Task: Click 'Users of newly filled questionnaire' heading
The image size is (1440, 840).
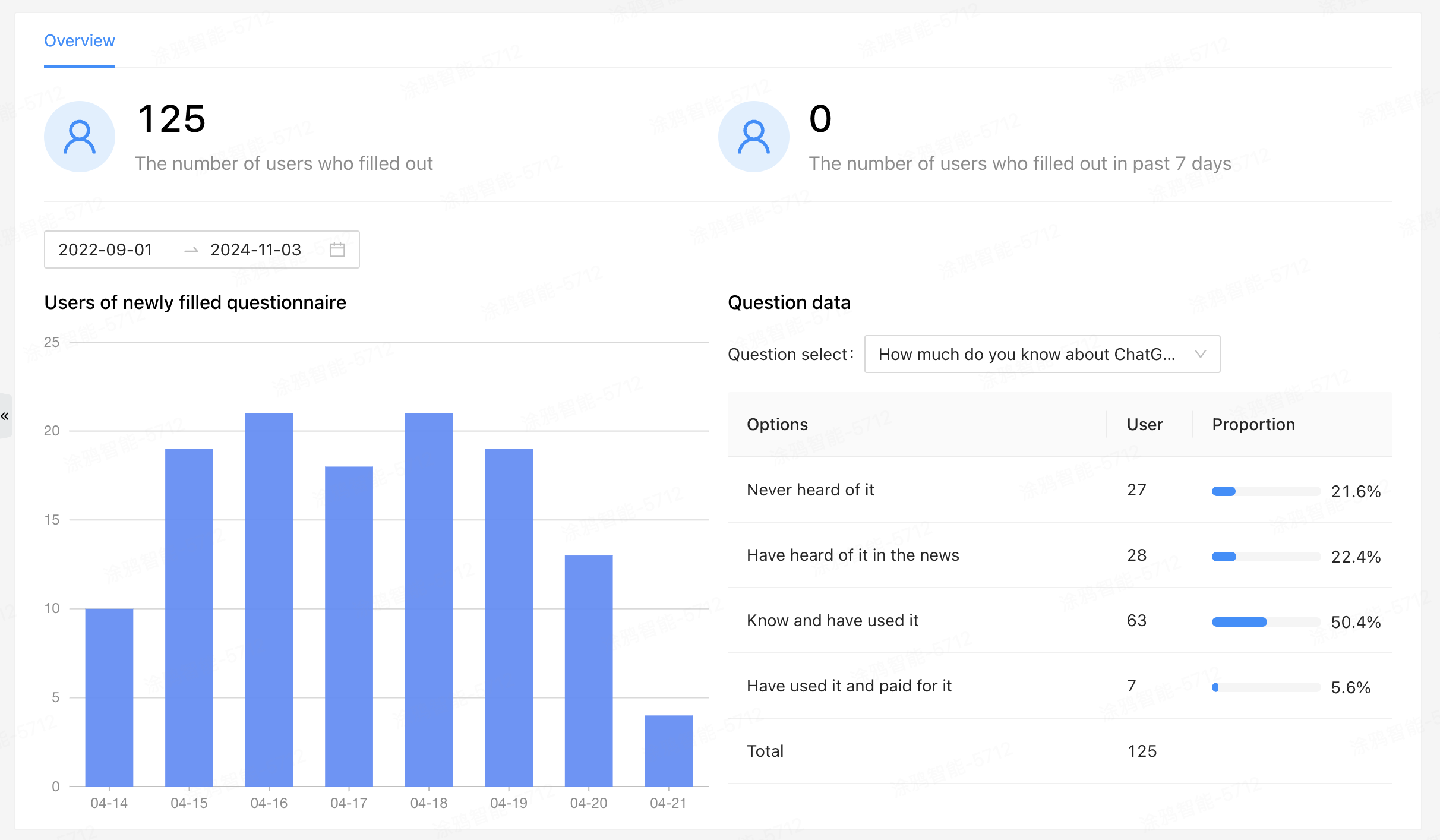Action: pos(195,302)
